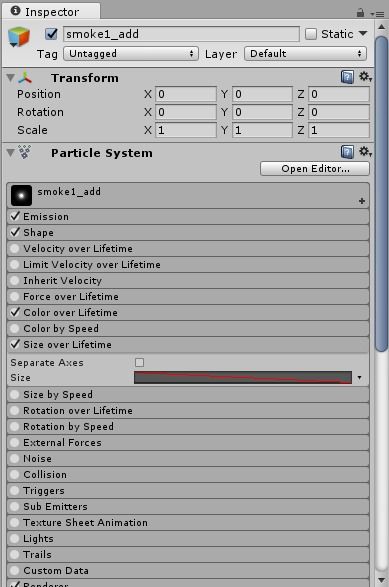Disable Size over Lifetime module checkmark
The width and height of the screenshot is (389, 587).
click(x=15, y=344)
